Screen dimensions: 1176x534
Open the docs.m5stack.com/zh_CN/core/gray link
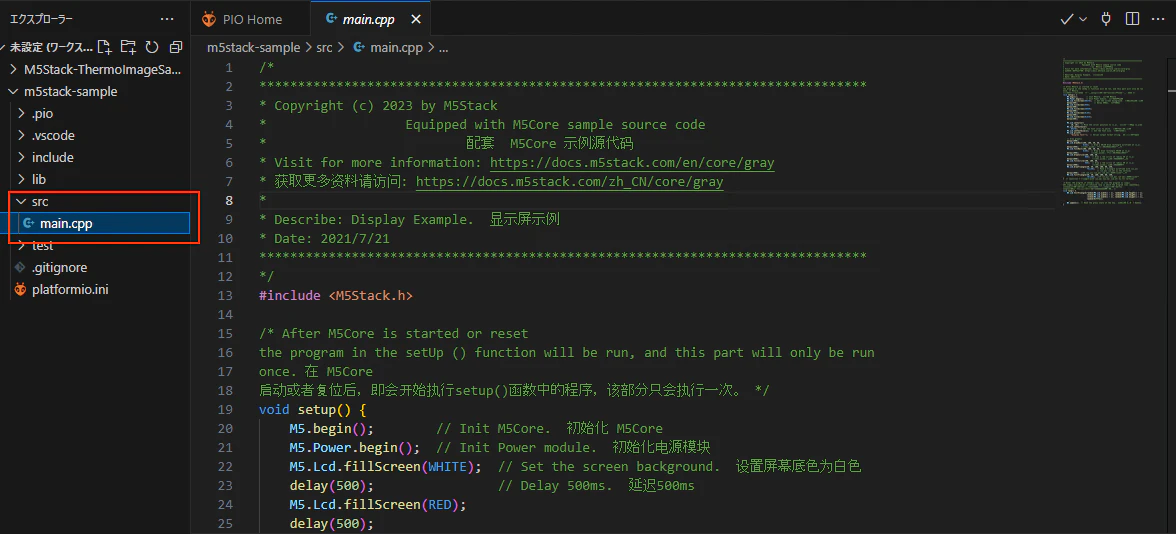point(569,181)
